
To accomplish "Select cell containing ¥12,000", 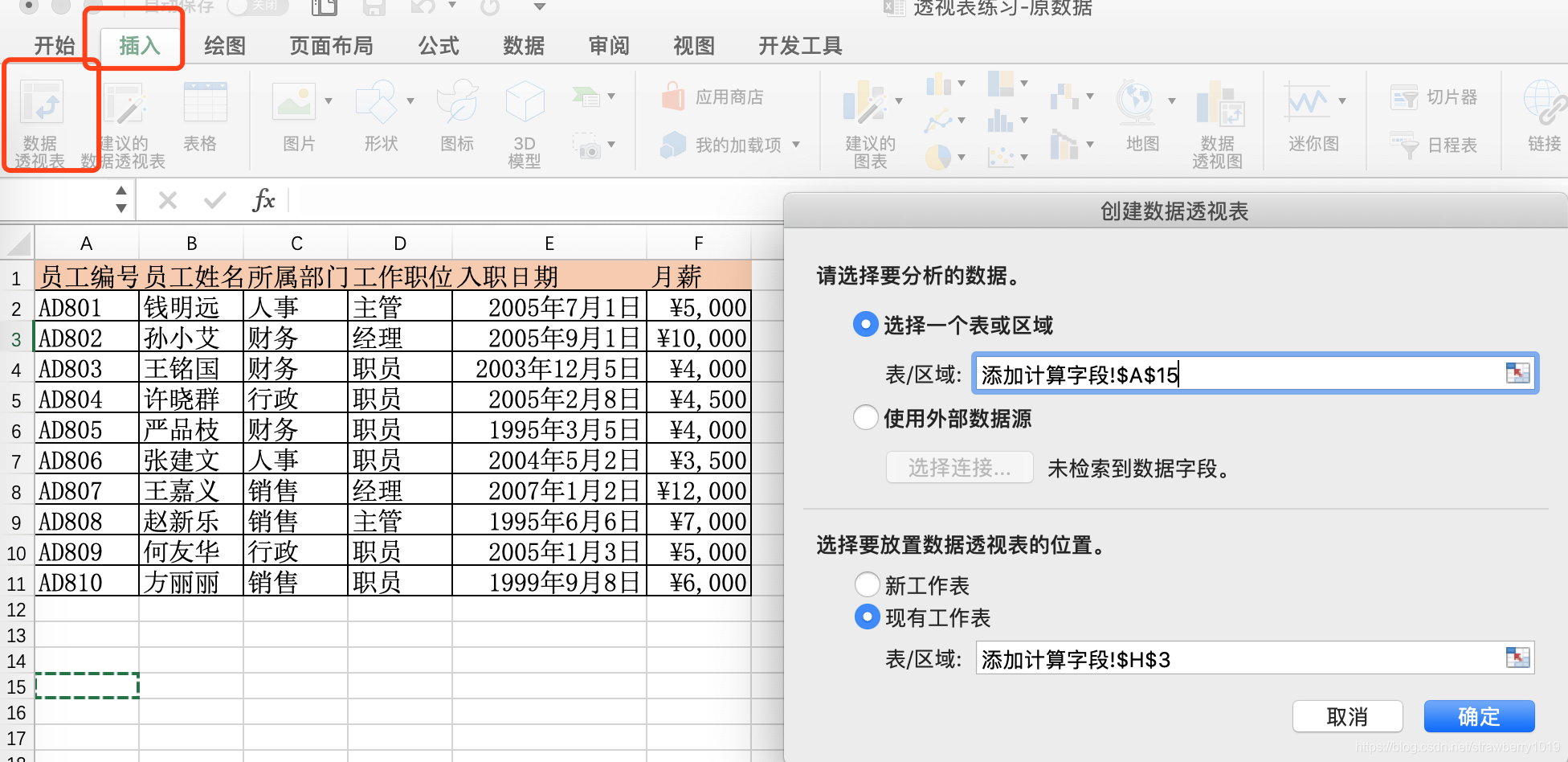I will click(x=699, y=490).
